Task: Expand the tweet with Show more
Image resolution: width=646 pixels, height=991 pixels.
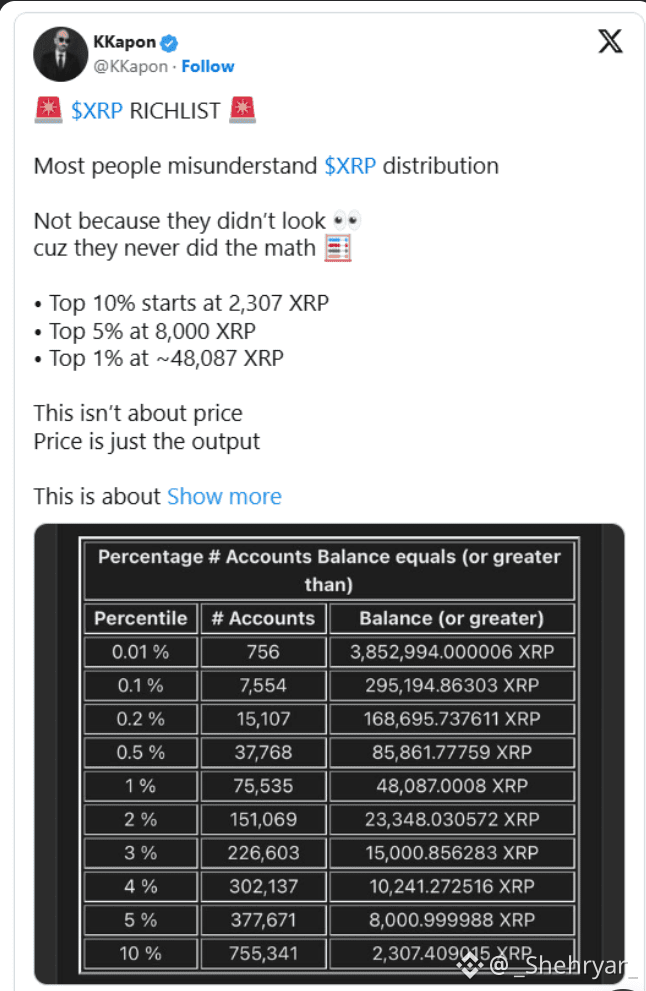Action: pyautogui.click(x=224, y=497)
